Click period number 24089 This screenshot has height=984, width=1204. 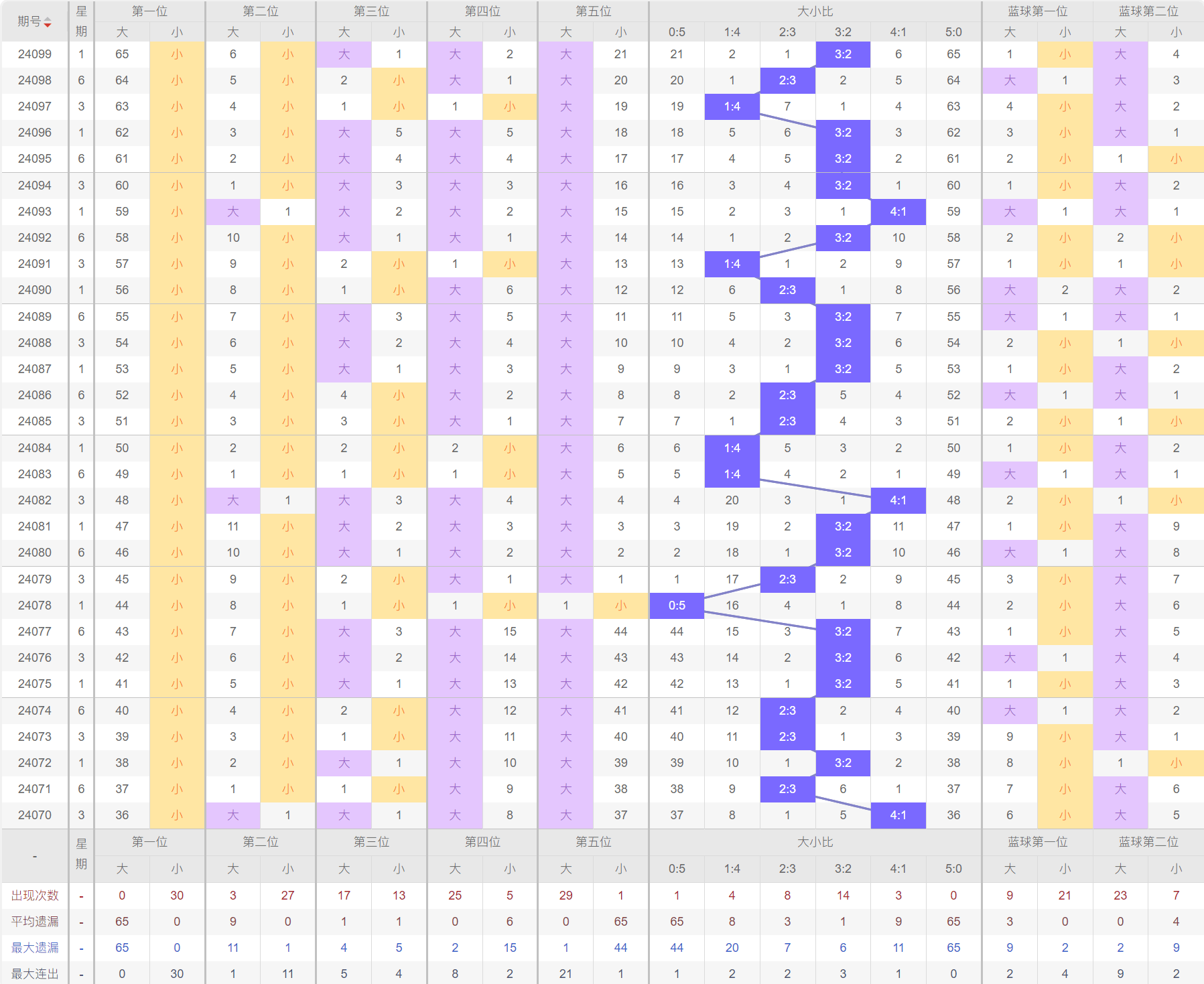(x=35, y=317)
